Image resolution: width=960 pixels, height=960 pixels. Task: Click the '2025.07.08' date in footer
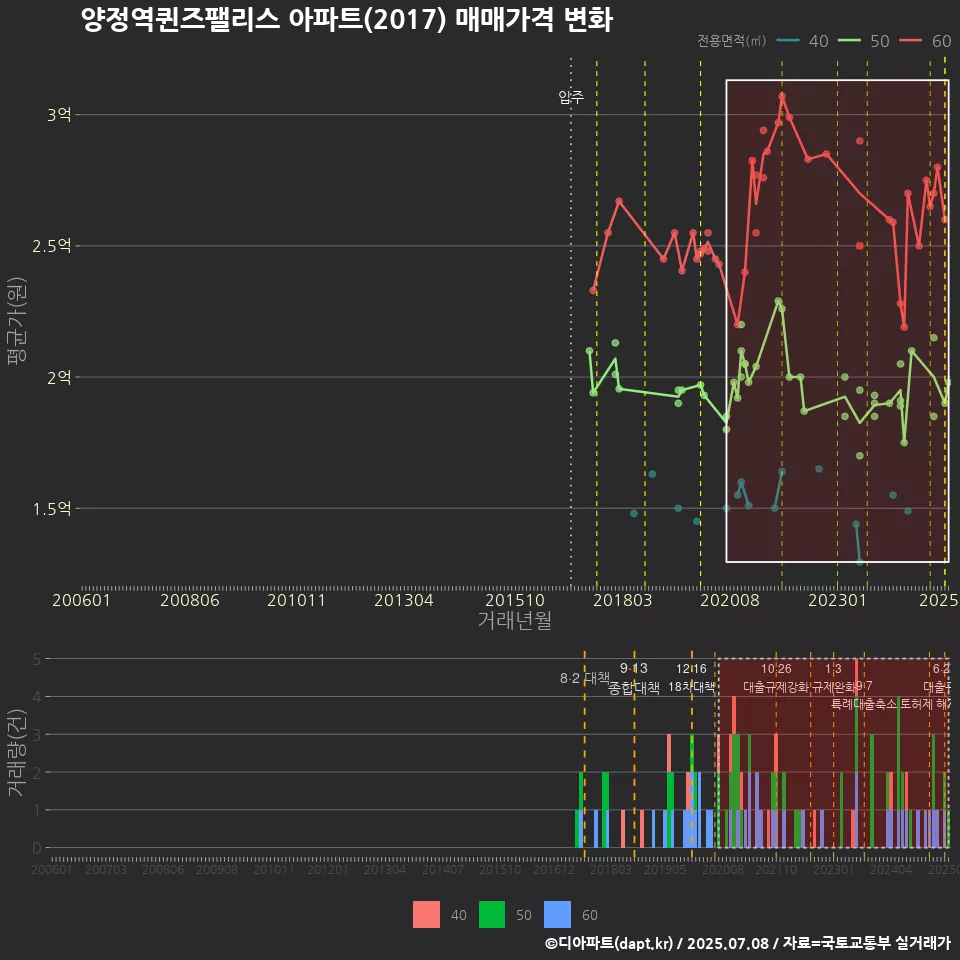click(728, 943)
